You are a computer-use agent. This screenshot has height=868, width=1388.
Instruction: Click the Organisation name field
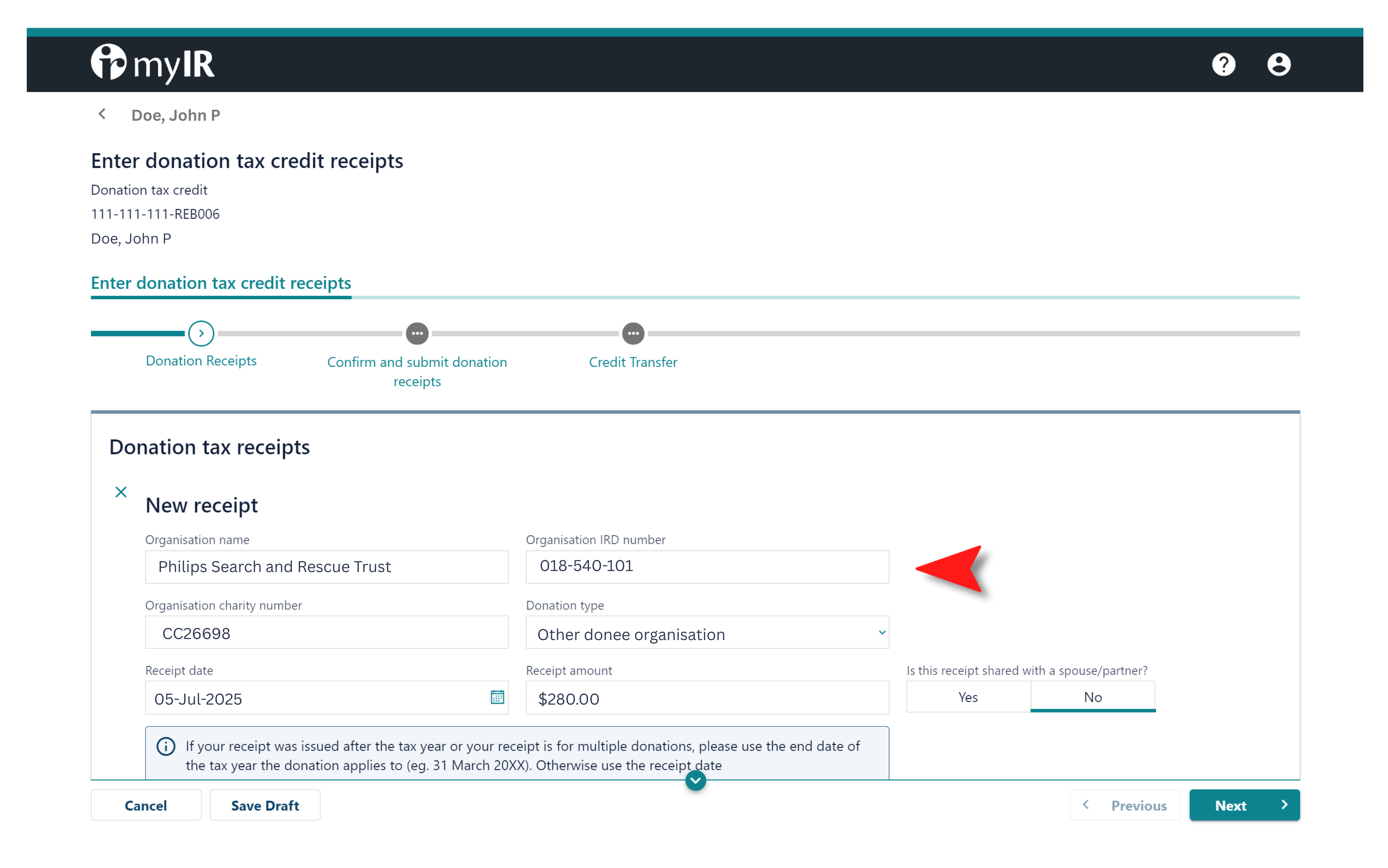pyautogui.click(x=327, y=567)
